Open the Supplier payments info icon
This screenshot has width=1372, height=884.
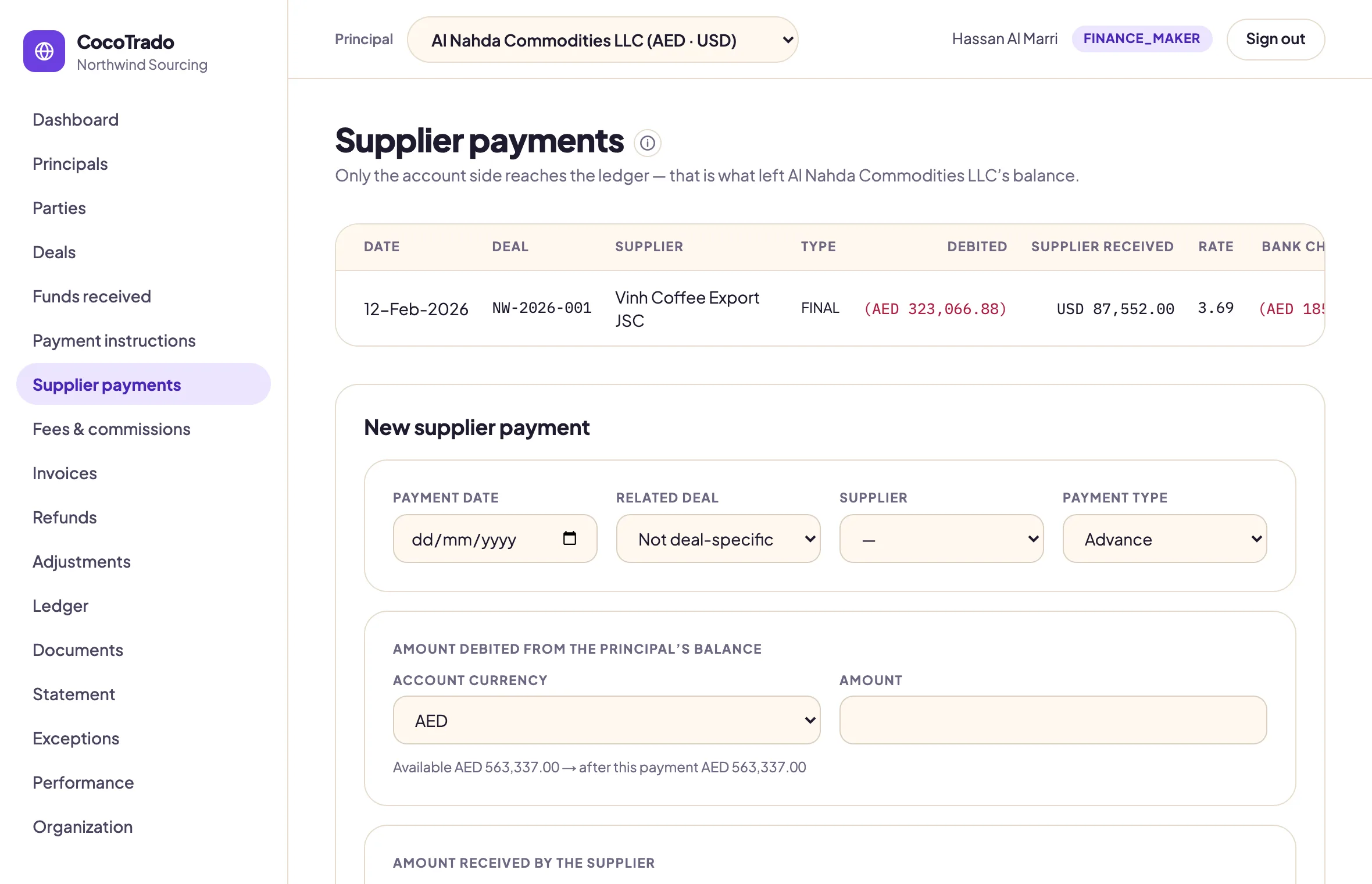647,143
